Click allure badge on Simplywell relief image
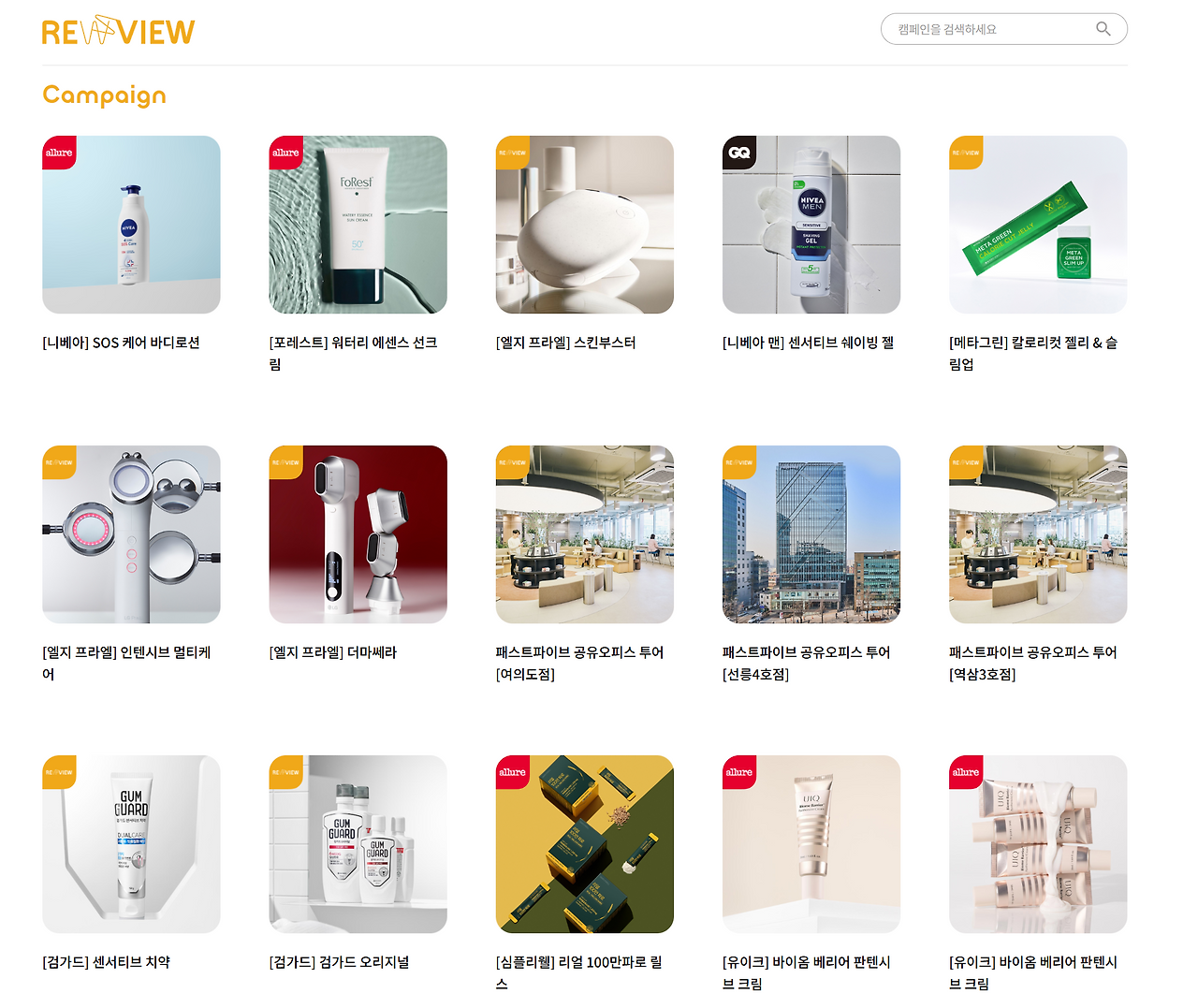Image resolution: width=1198 pixels, height=1008 pixels. 512,772
